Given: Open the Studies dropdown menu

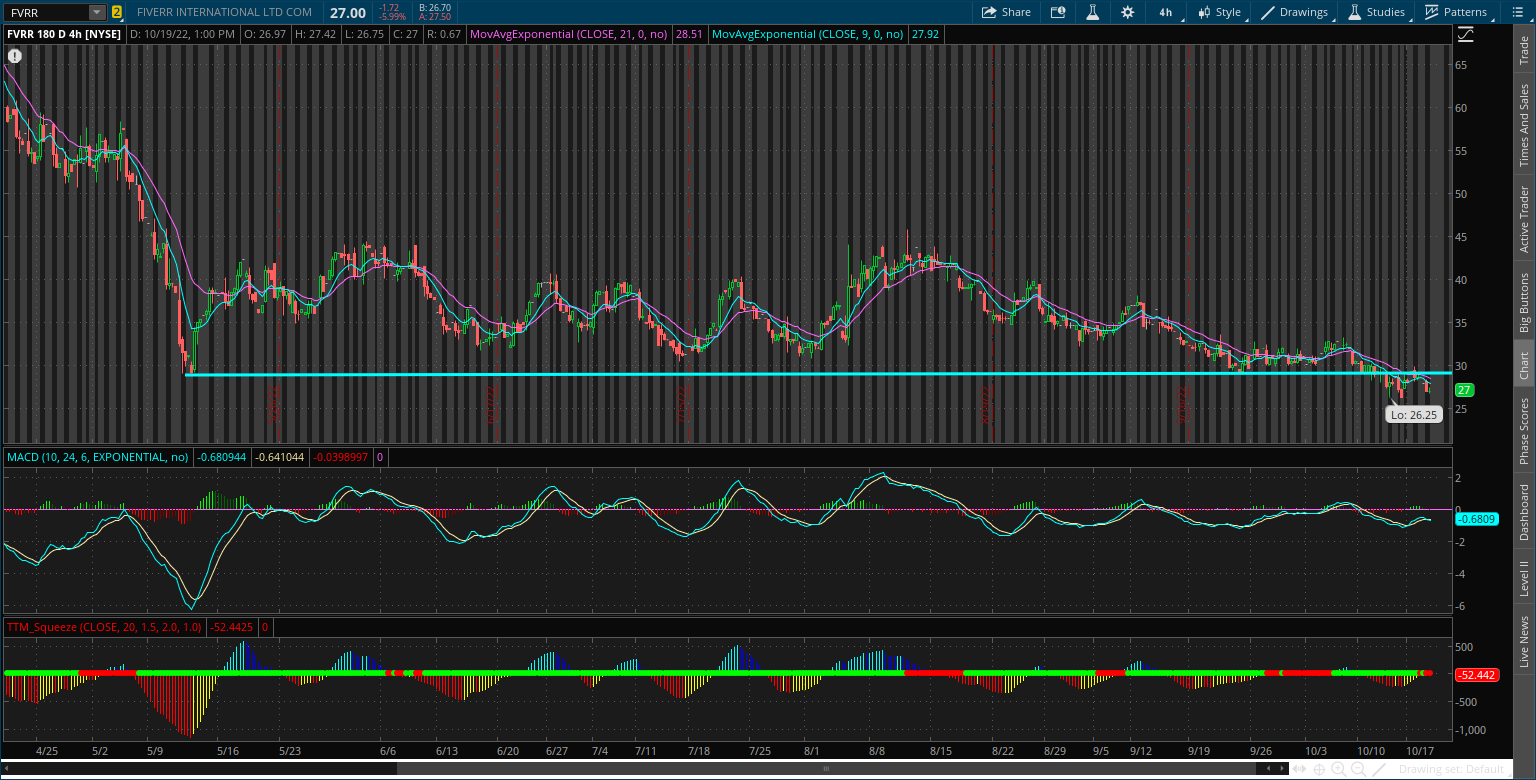Looking at the screenshot, I should (1379, 12).
